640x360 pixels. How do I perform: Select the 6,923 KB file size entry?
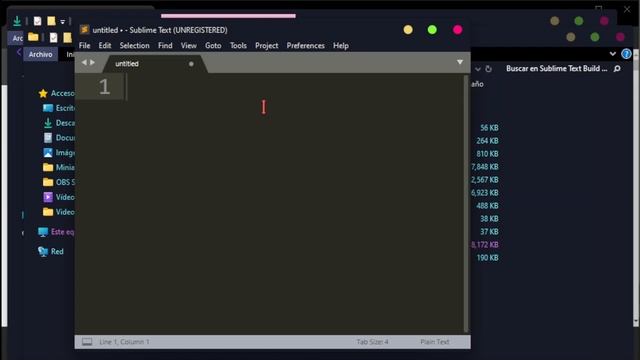click(485, 193)
